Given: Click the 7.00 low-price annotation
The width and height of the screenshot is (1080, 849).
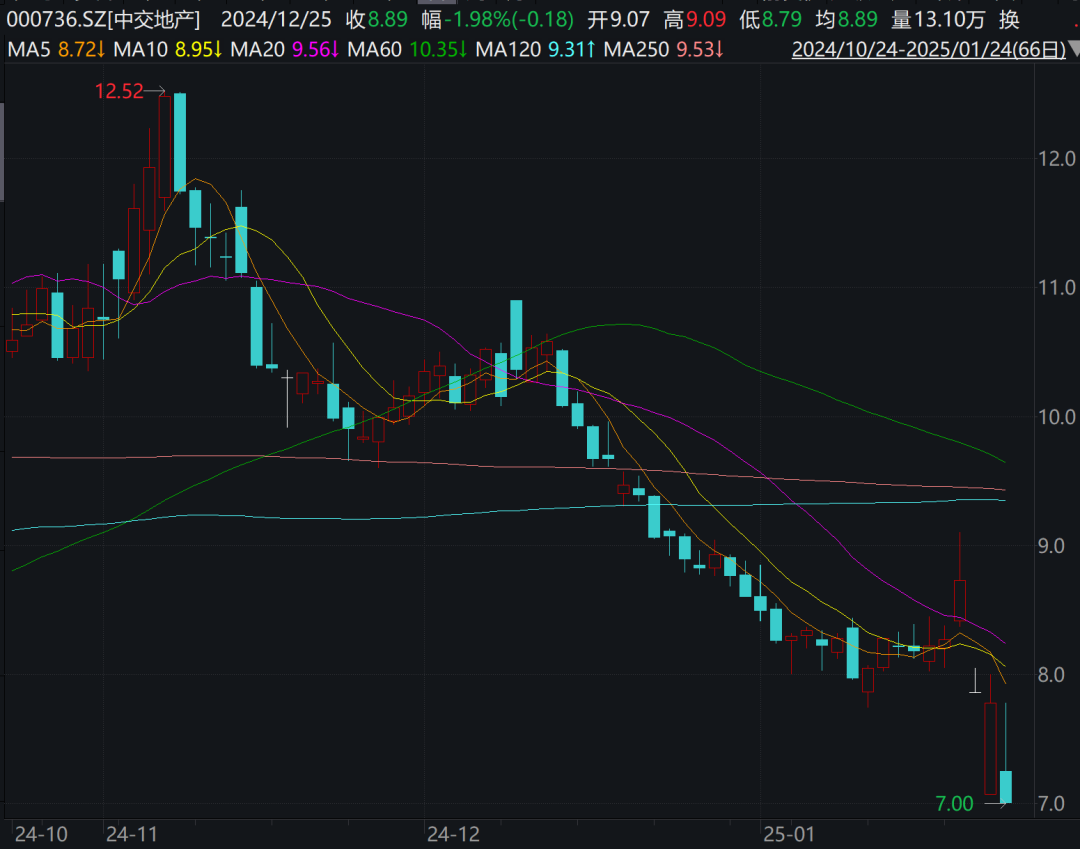Looking at the screenshot, I should 955,804.
